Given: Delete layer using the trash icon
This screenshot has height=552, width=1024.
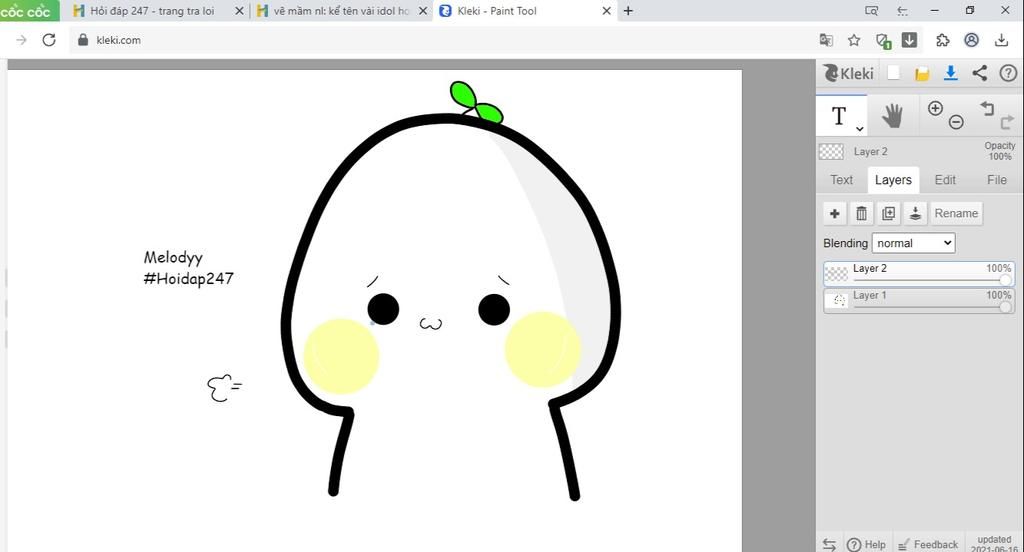Looking at the screenshot, I should coord(861,213).
